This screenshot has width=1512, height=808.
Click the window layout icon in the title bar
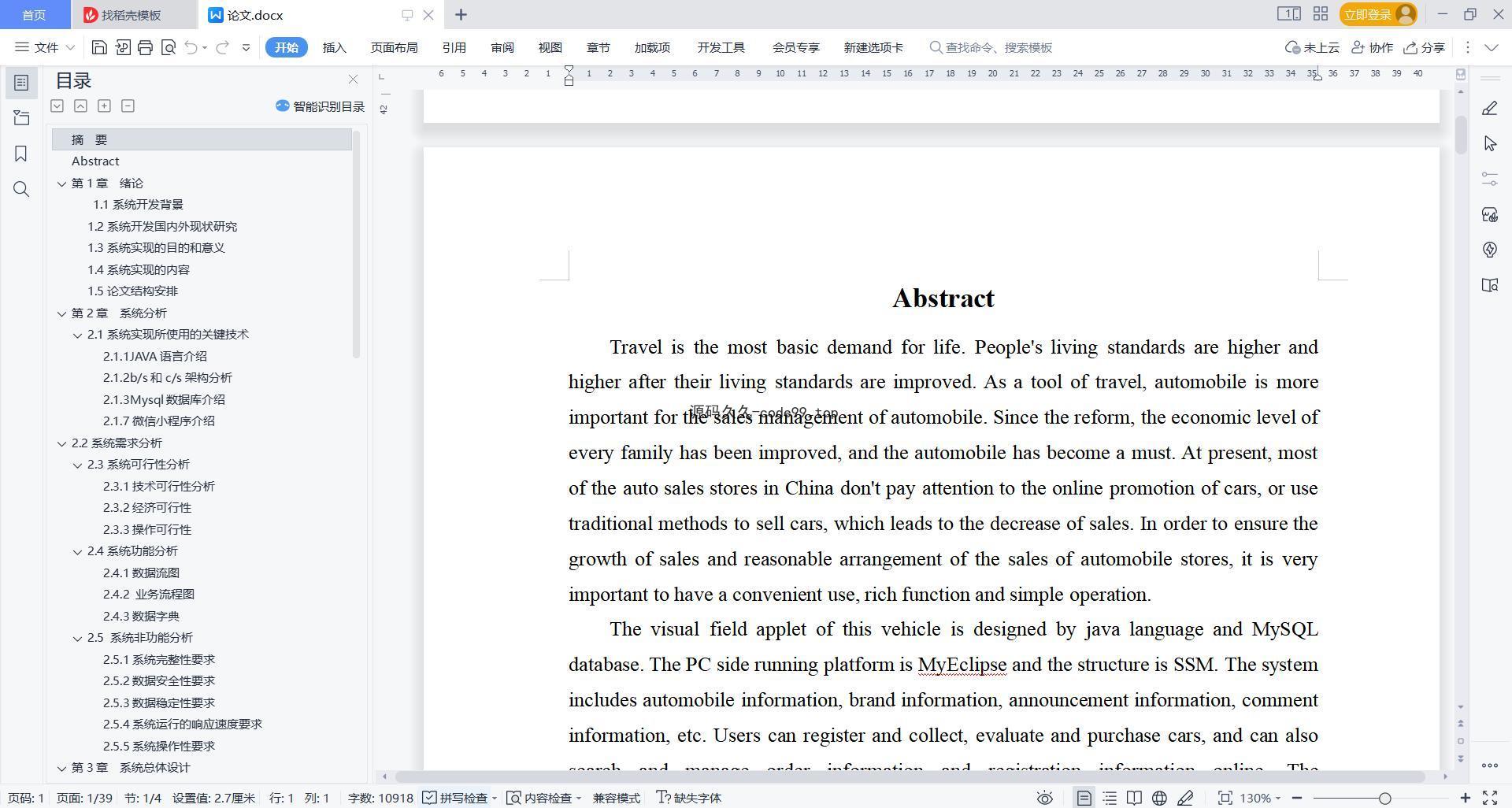[x=1288, y=14]
